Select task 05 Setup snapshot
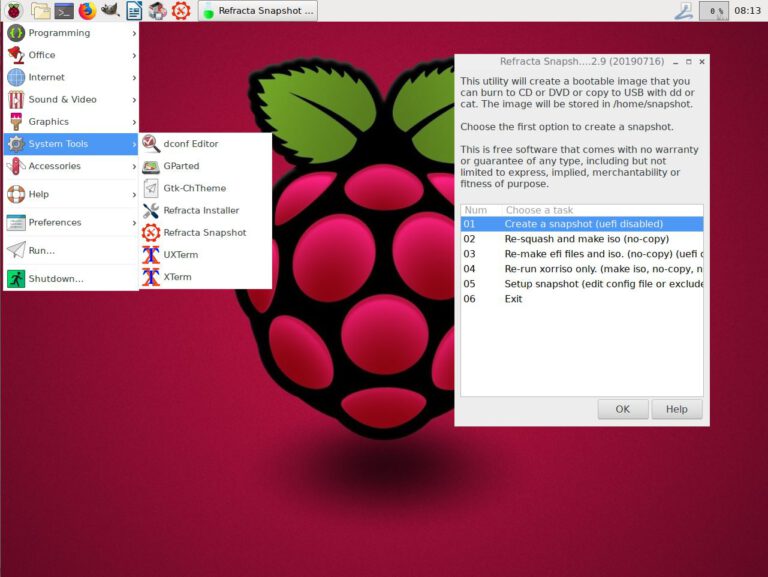 pyautogui.click(x=582, y=284)
